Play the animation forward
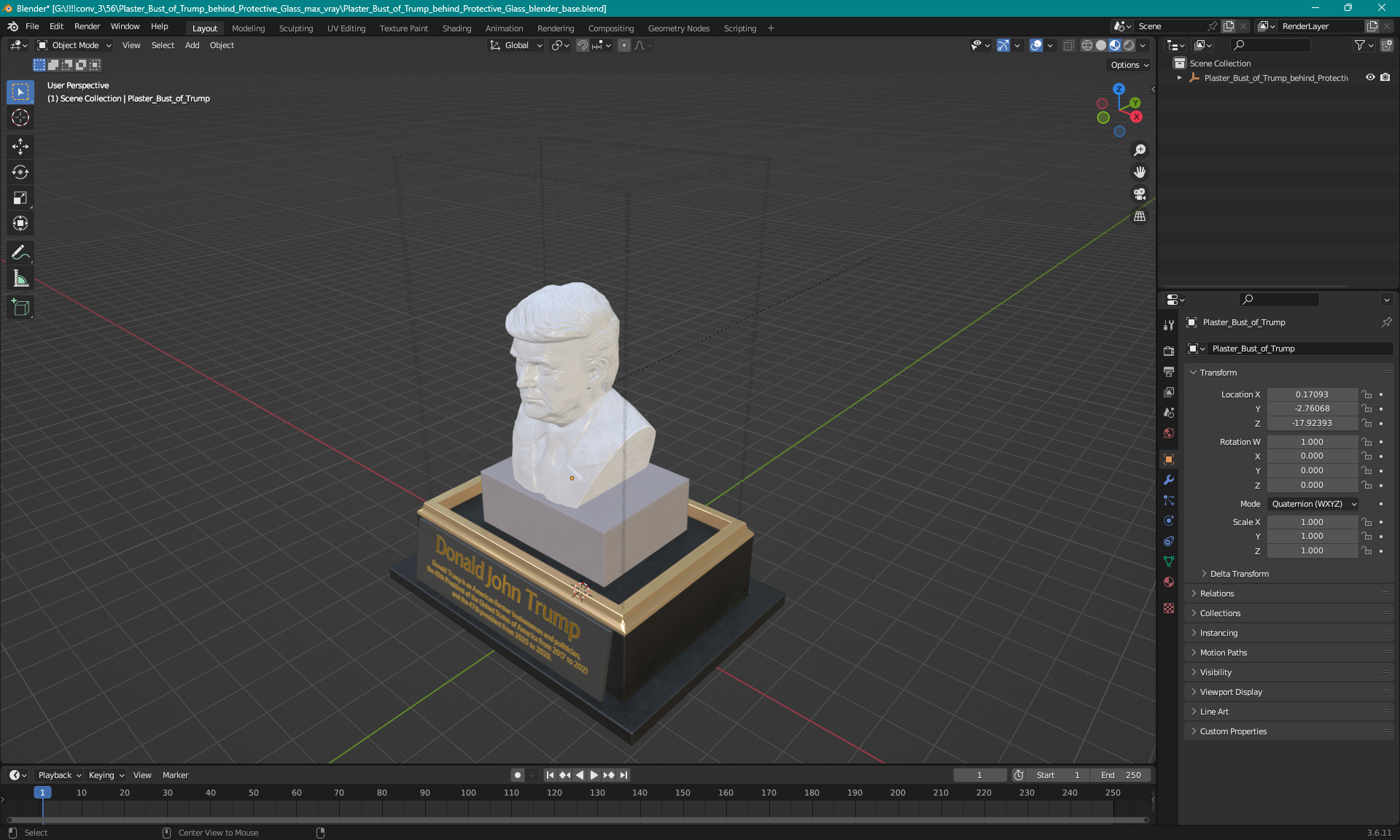The height and width of the screenshot is (840, 1400). [x=594, y=775]
